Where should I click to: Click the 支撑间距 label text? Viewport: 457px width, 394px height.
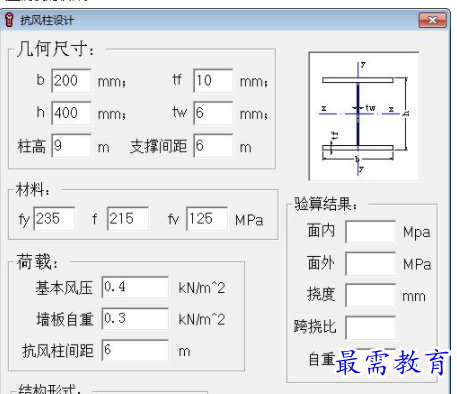pyautogui.click(x=159, y=146)
